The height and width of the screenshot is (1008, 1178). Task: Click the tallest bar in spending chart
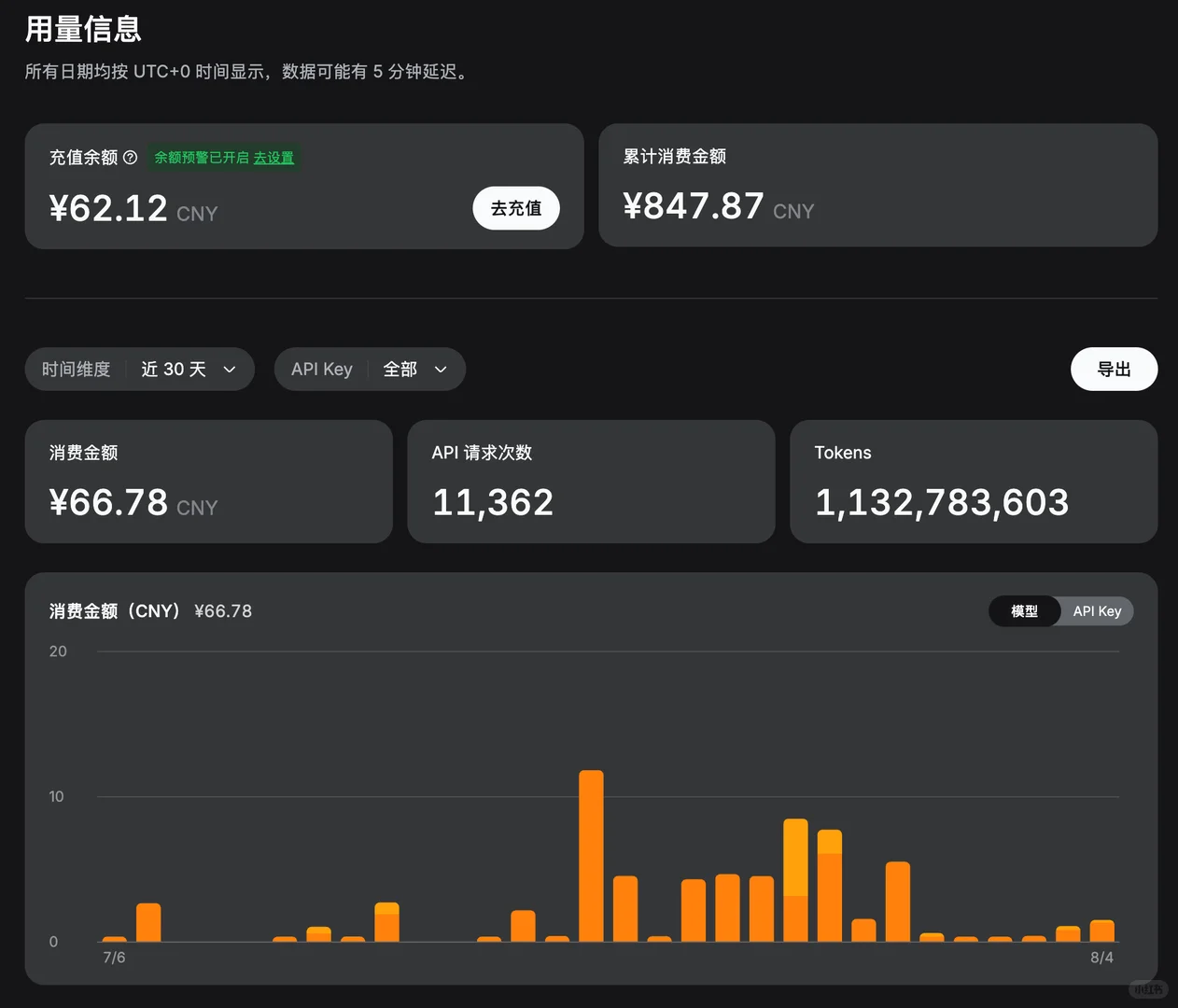point(591,856)
